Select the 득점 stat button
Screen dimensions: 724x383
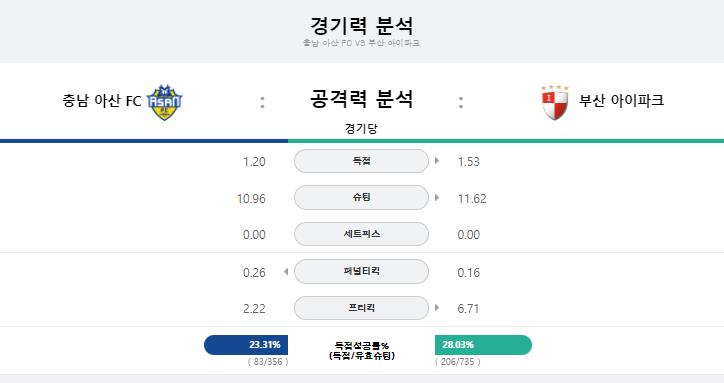coord(361,161)
